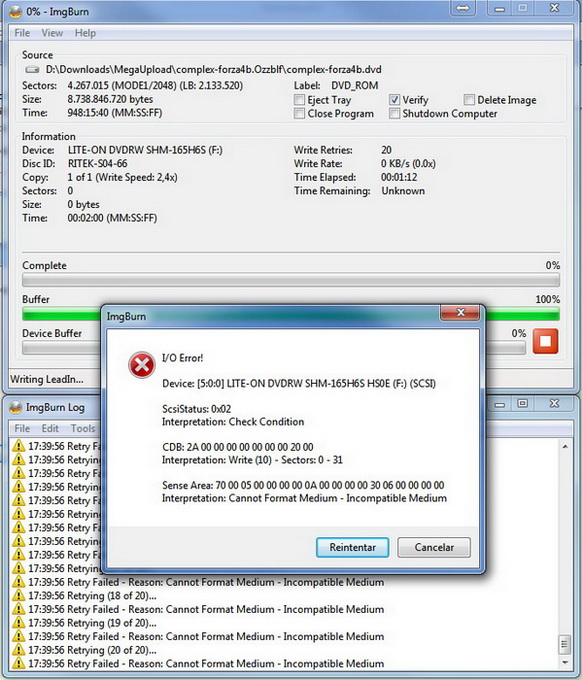Screen dimensions: 582x680
Task: Open the Edit menu in ImgBurn Log
Action: click(50, 428)
